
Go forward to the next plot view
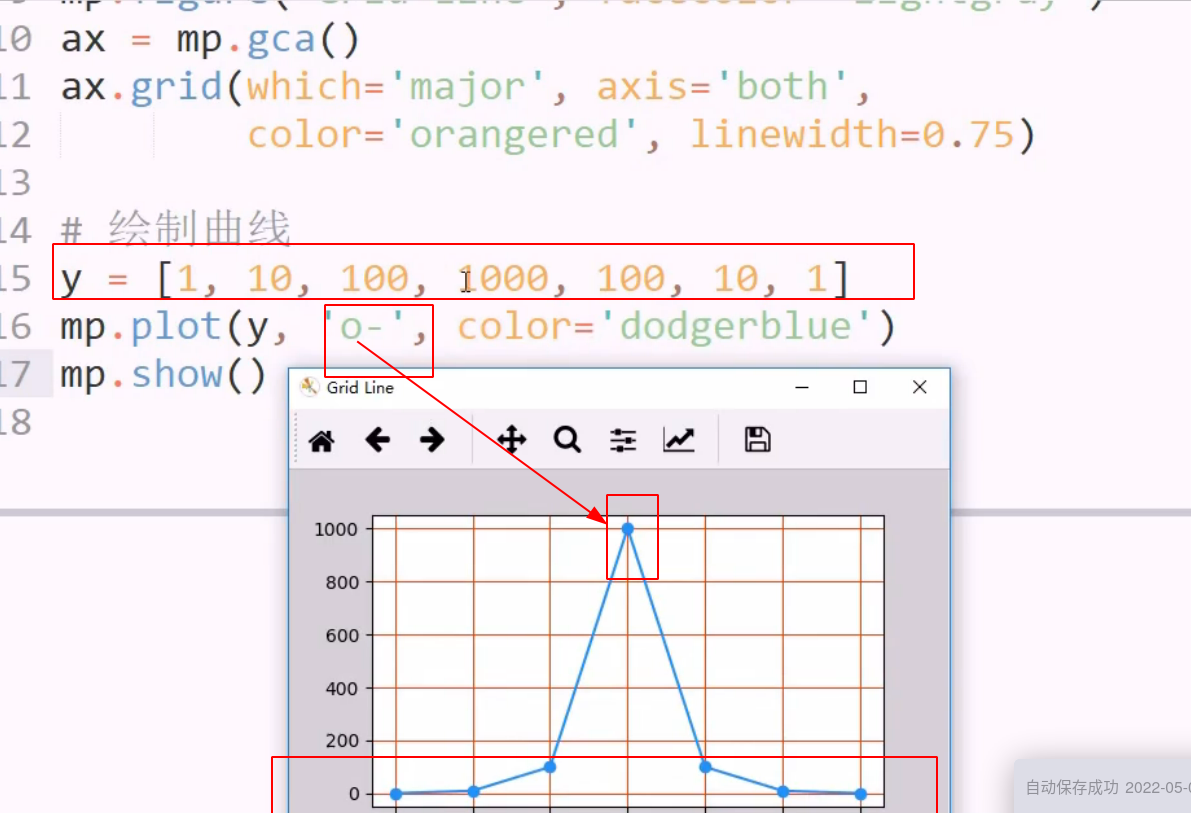(x=432, y=440)
